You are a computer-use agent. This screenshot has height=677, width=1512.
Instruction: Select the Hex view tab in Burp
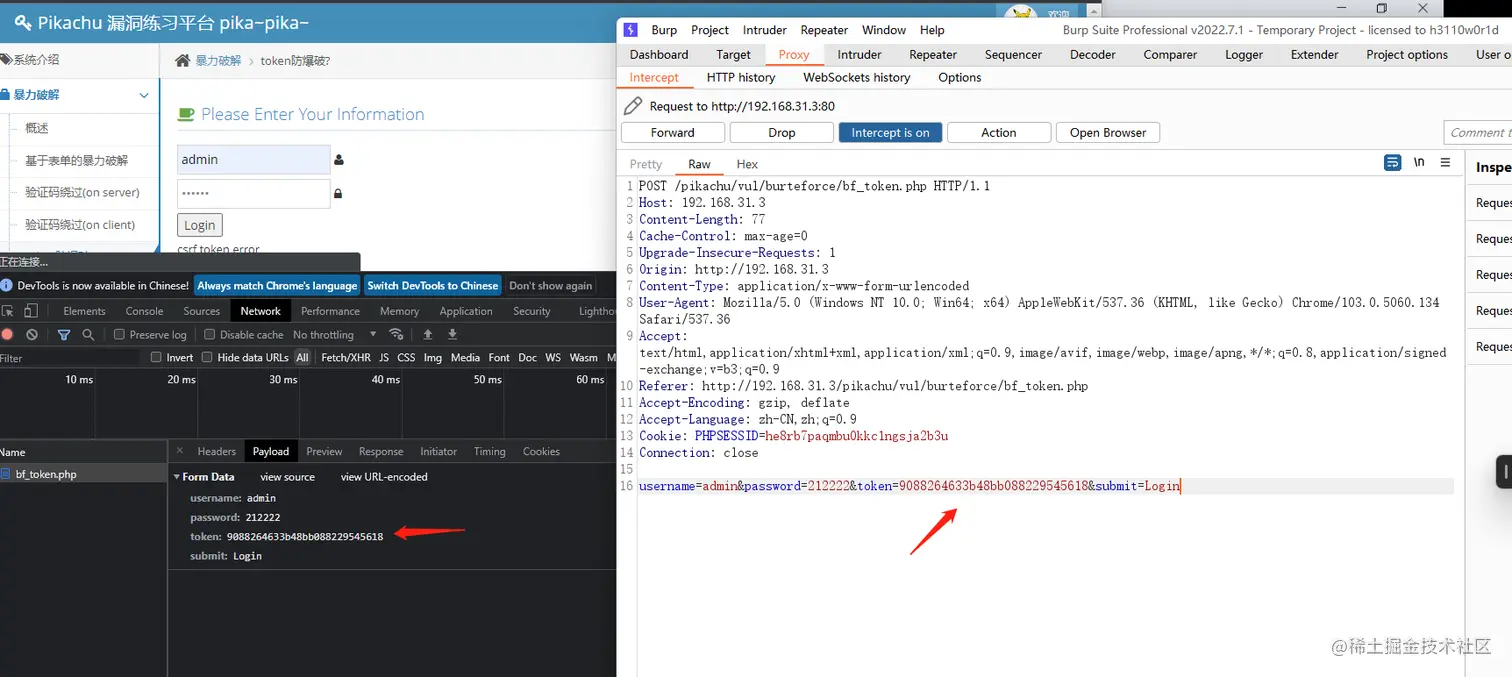(x=747, y=164)
